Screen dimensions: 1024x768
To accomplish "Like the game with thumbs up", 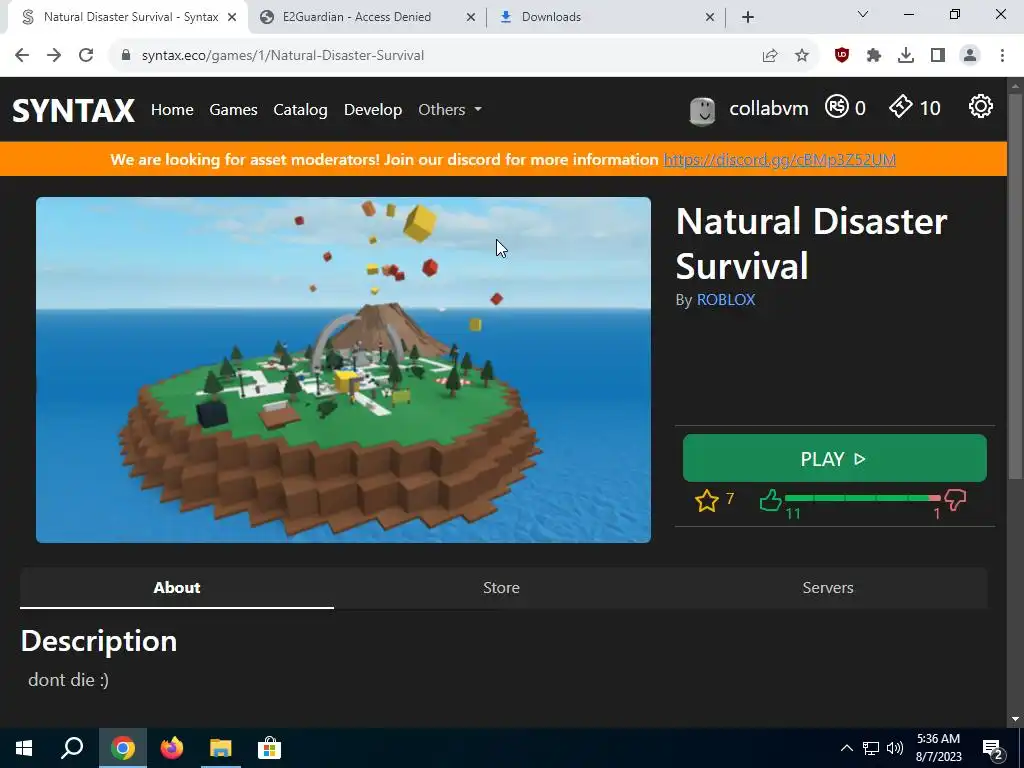I will point(771,500).
